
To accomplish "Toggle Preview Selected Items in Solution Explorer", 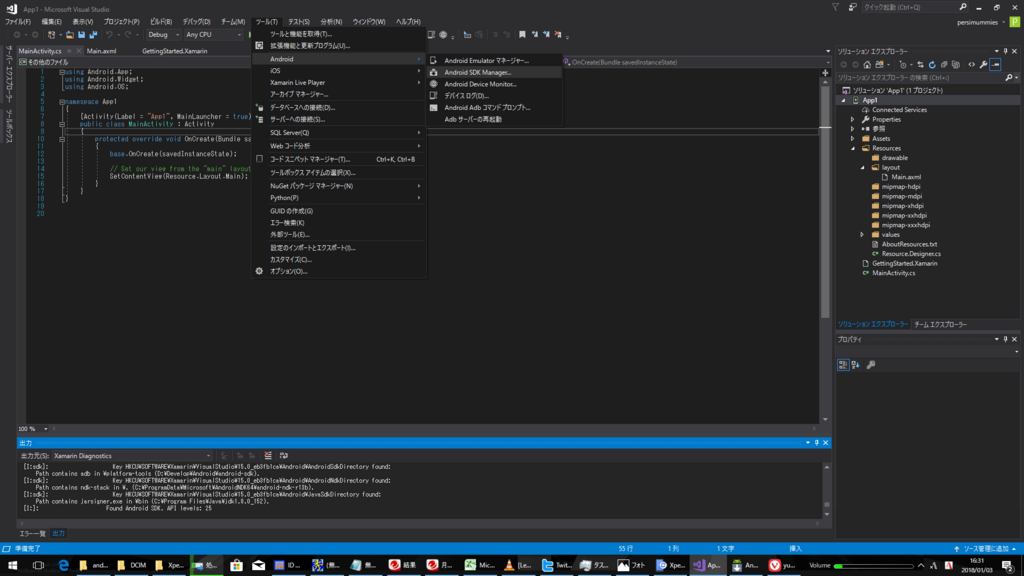I will click(995, 65).
